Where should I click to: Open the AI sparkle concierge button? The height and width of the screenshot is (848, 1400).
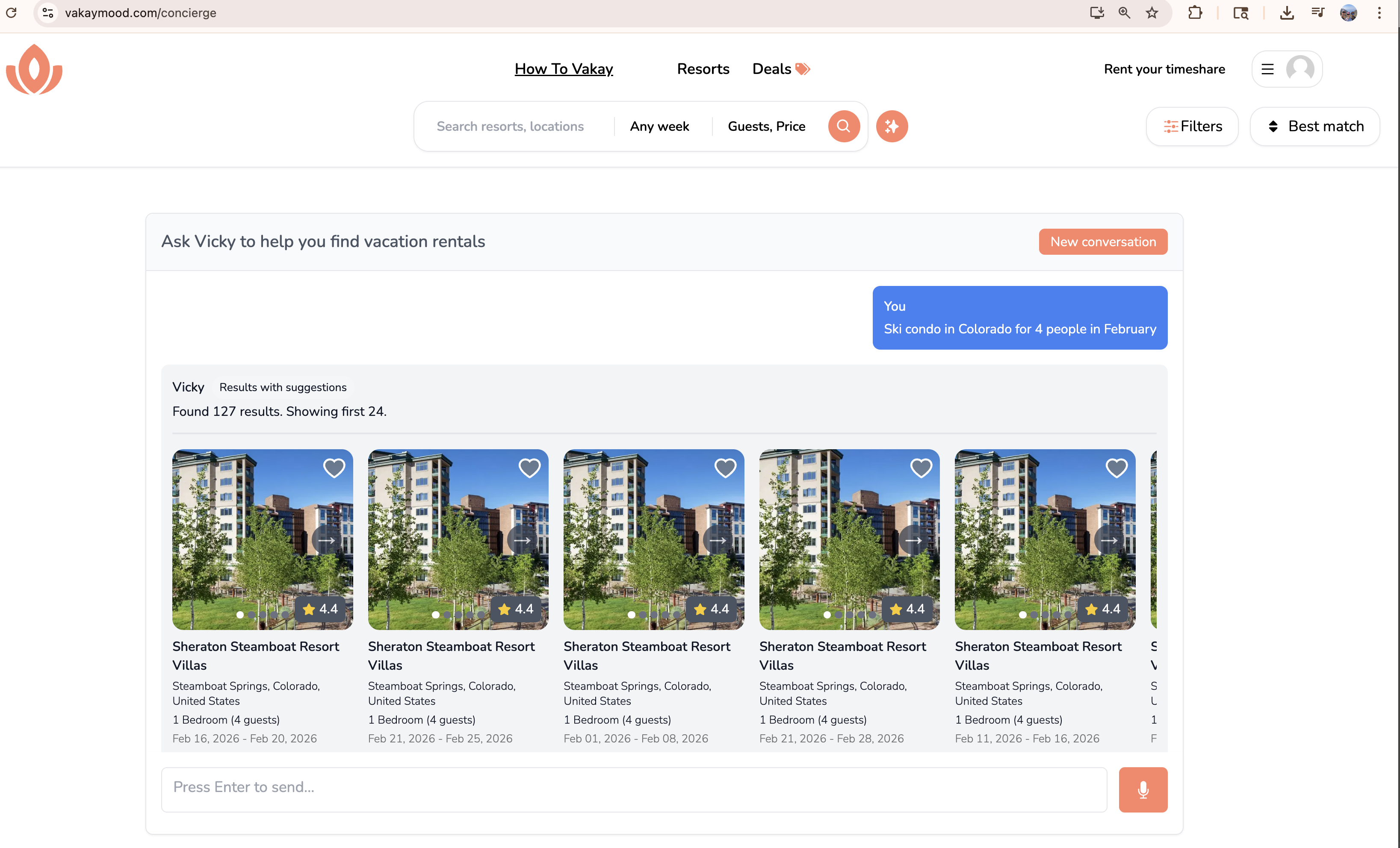point(892,126)
